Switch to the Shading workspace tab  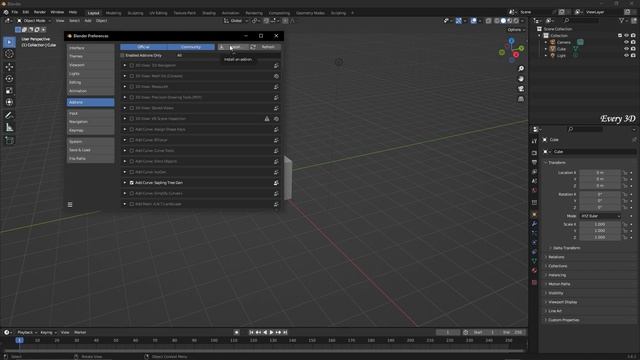tap(209, 13)
